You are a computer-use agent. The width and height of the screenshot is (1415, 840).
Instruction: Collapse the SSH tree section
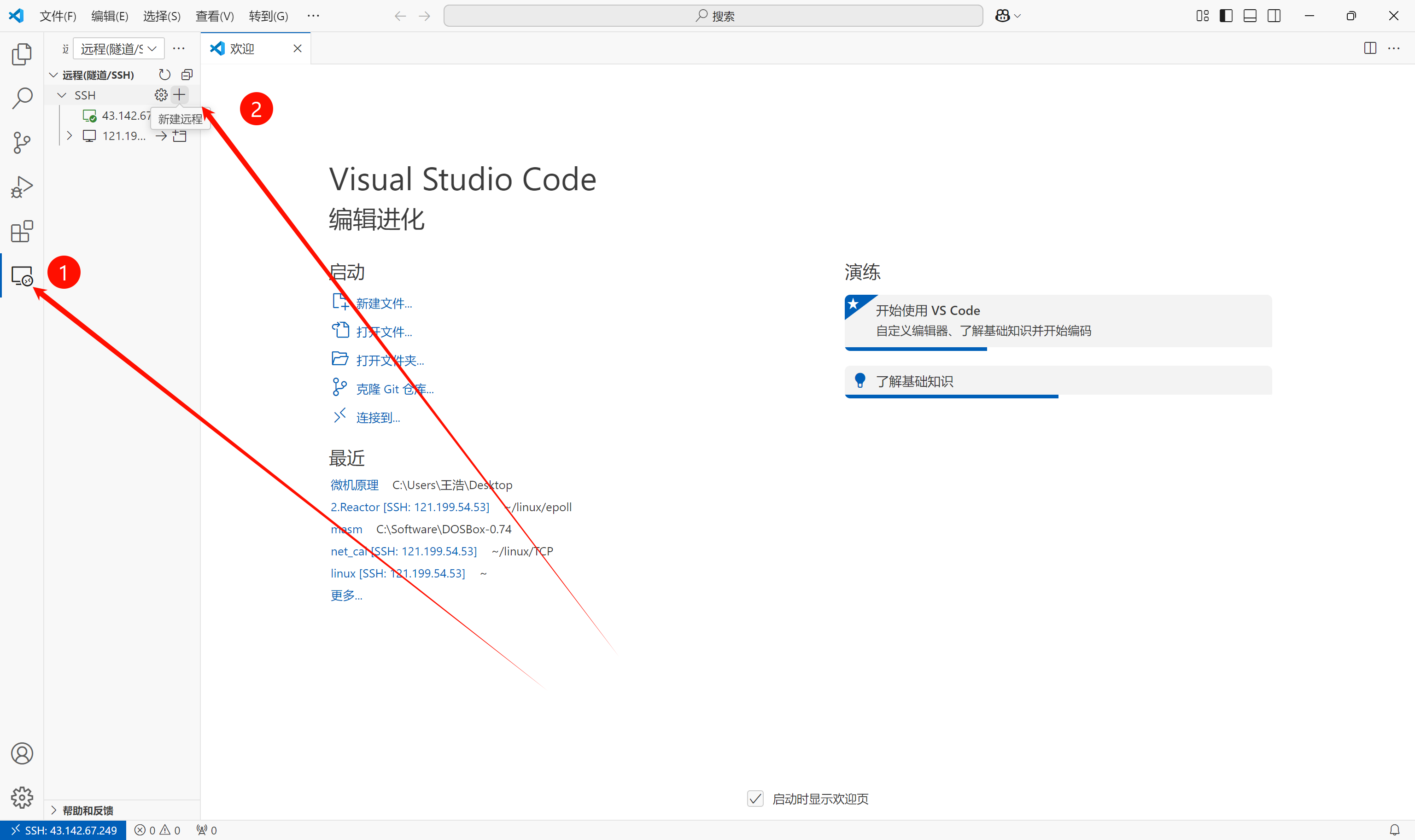pyautogui.click(x=62, y=95)
